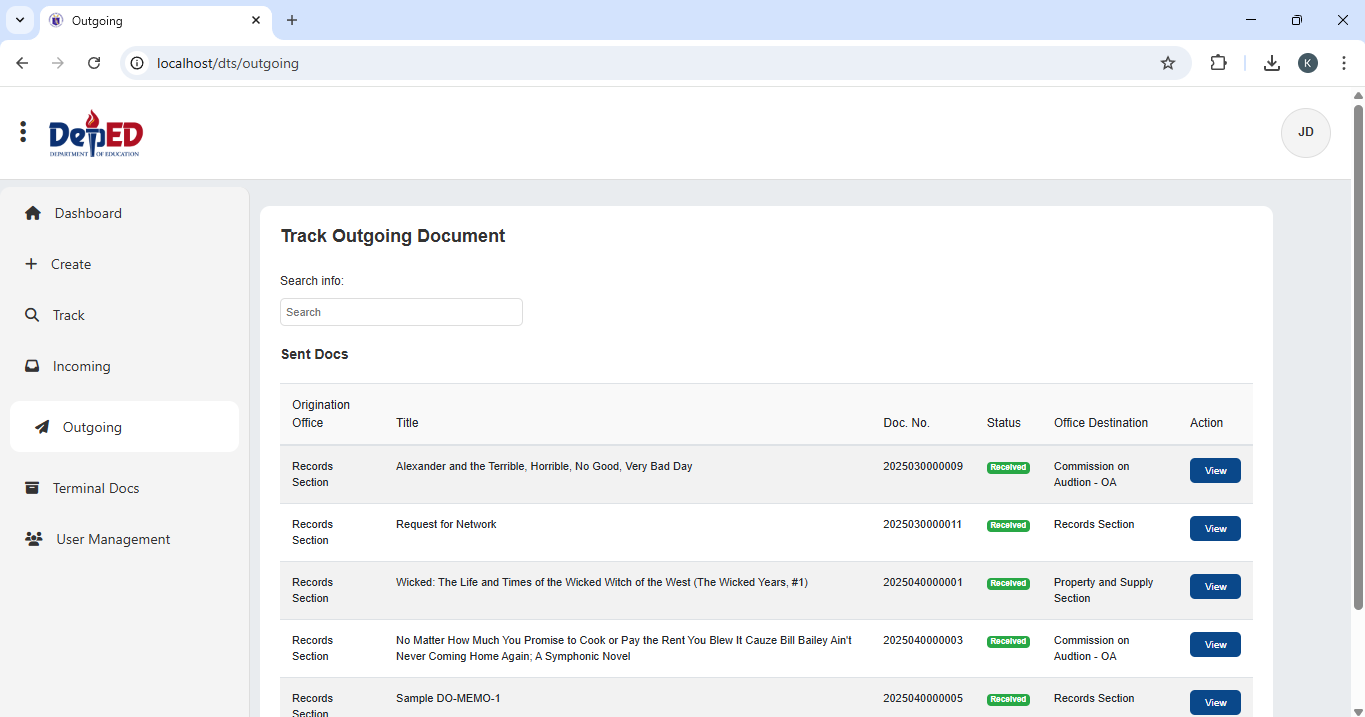Click Received badge for Request for Network
The image size is (1365, 717).
coord(1008,525)
